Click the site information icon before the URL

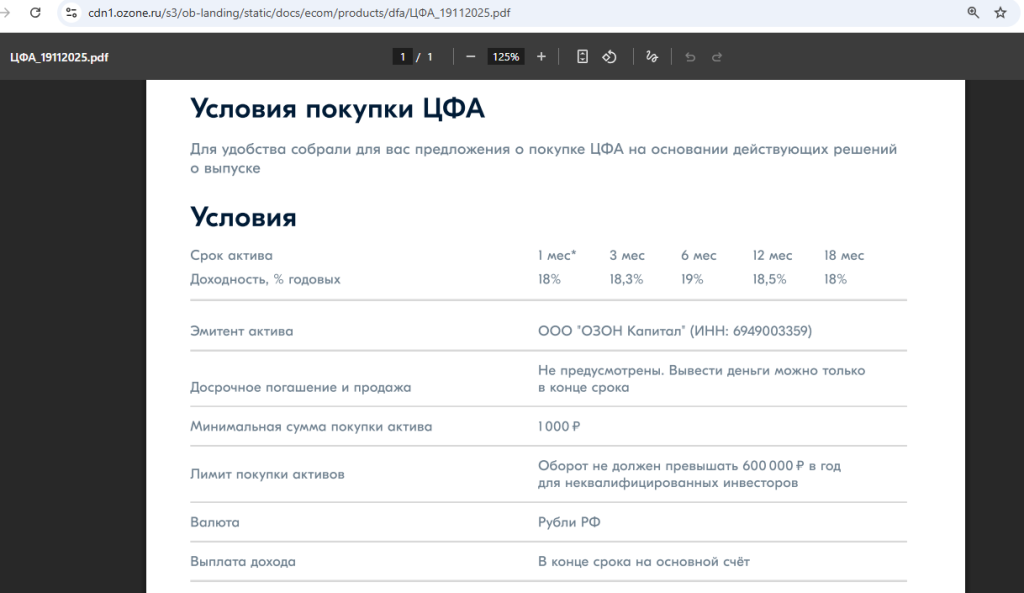70,13
